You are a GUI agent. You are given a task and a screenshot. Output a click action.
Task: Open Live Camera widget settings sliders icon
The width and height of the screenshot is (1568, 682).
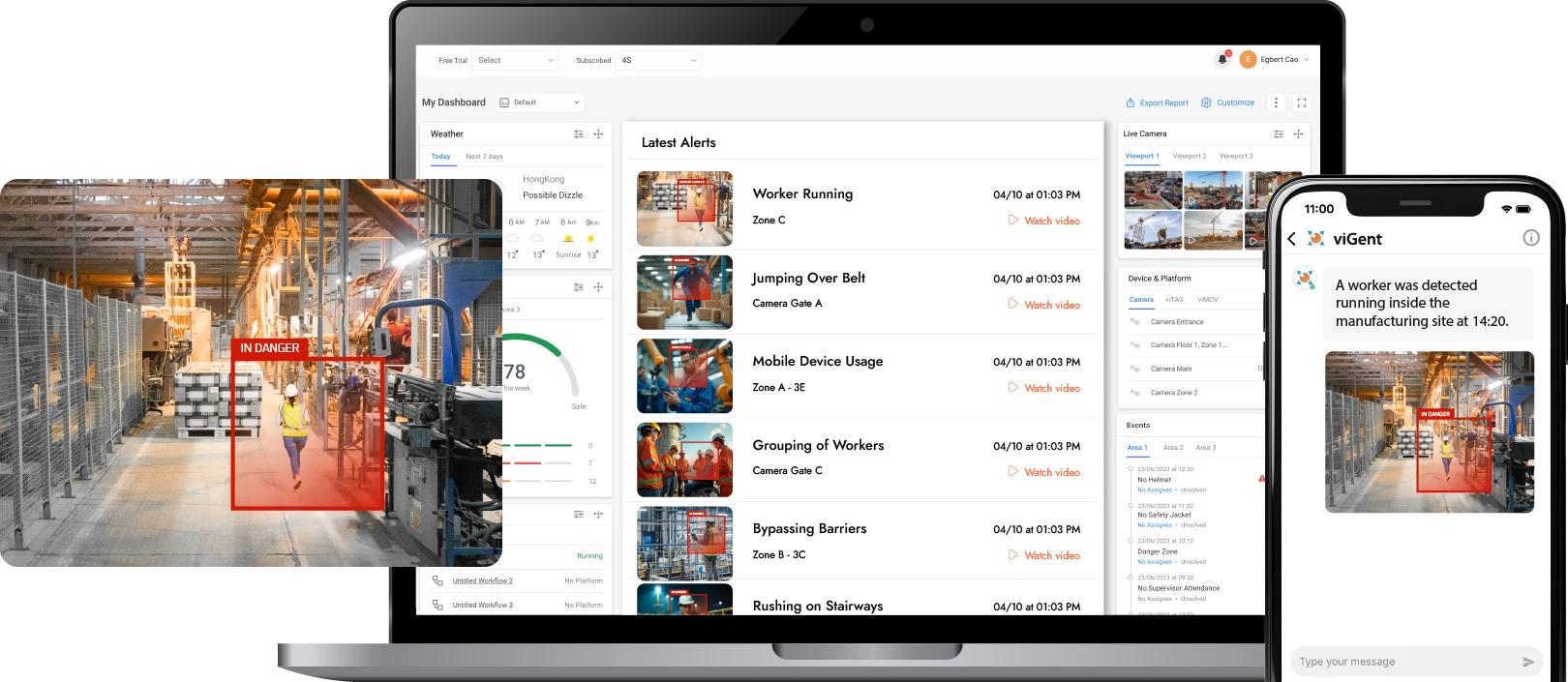pos(1279,134)
